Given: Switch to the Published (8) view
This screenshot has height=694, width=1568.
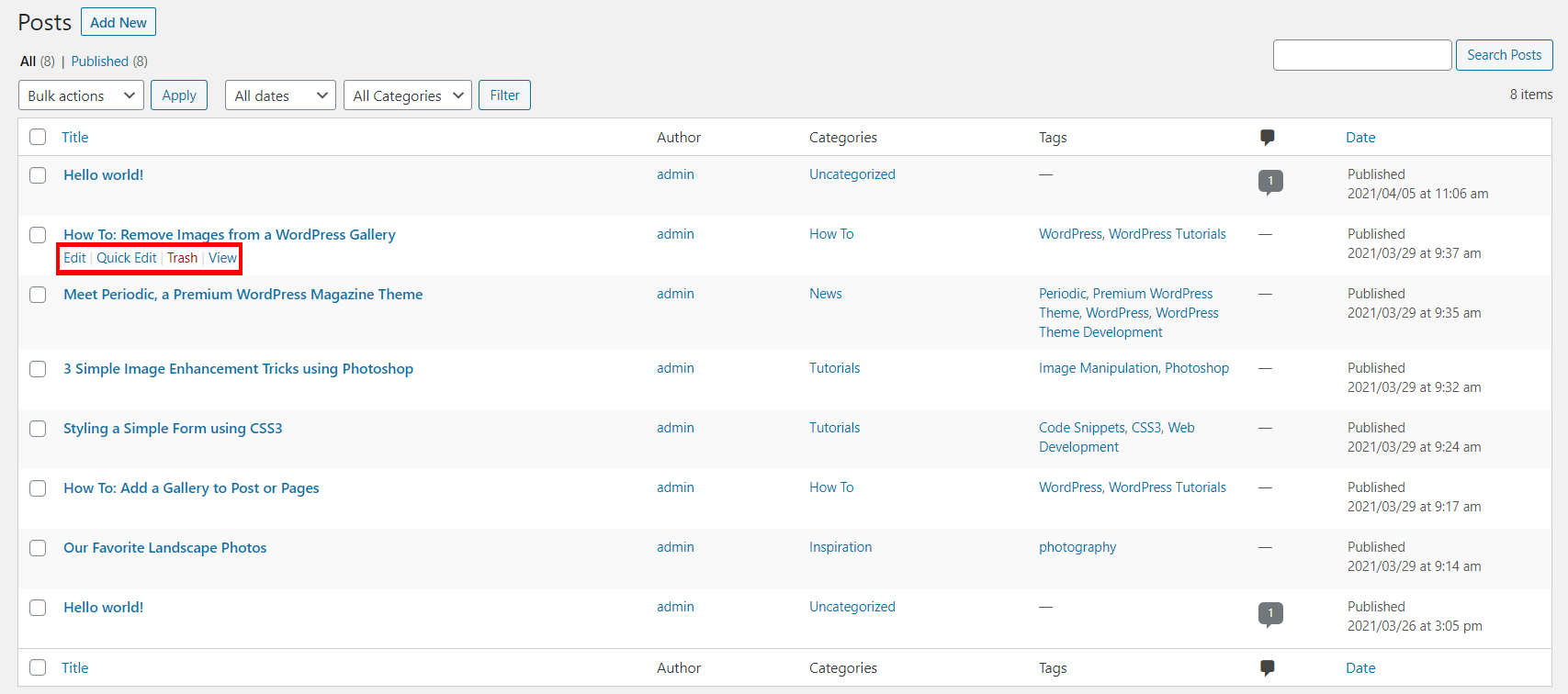Looking at the screenshot, I should [x=109, y=62].
